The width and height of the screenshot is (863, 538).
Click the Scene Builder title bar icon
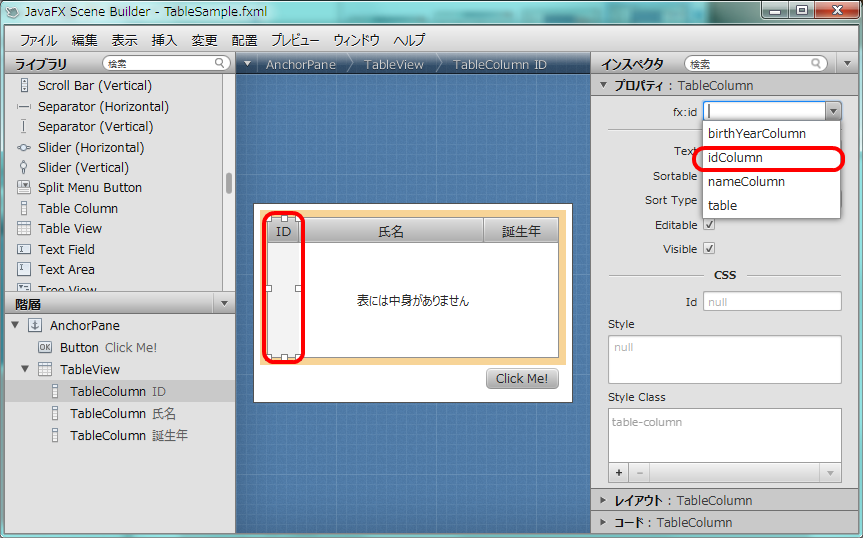[12, 12]
